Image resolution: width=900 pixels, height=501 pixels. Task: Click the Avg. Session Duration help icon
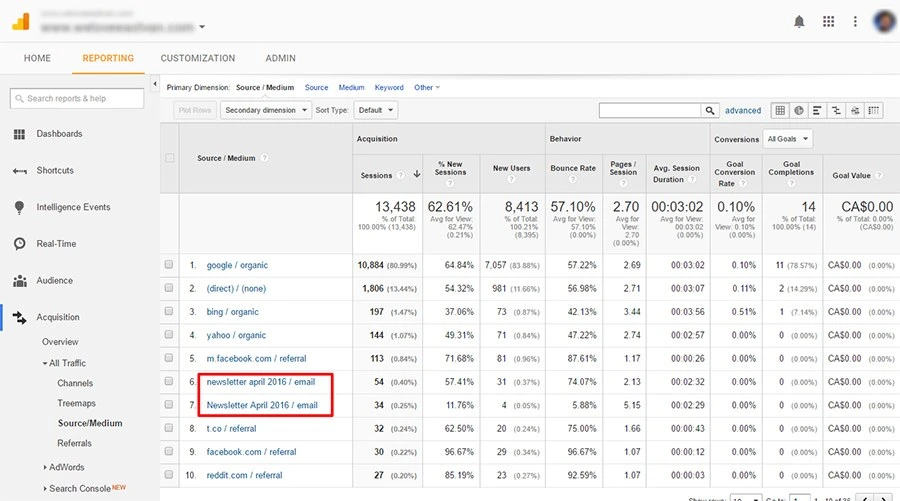[x=692, y=179]
